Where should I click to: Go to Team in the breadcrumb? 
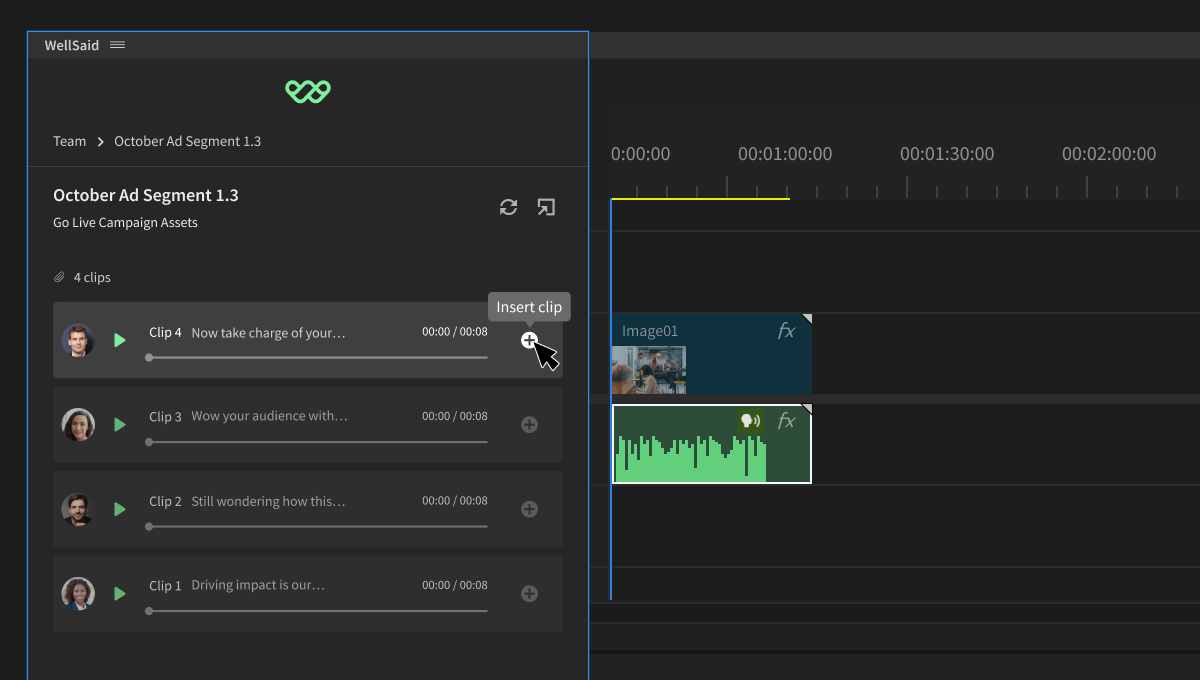click(69, 141)
